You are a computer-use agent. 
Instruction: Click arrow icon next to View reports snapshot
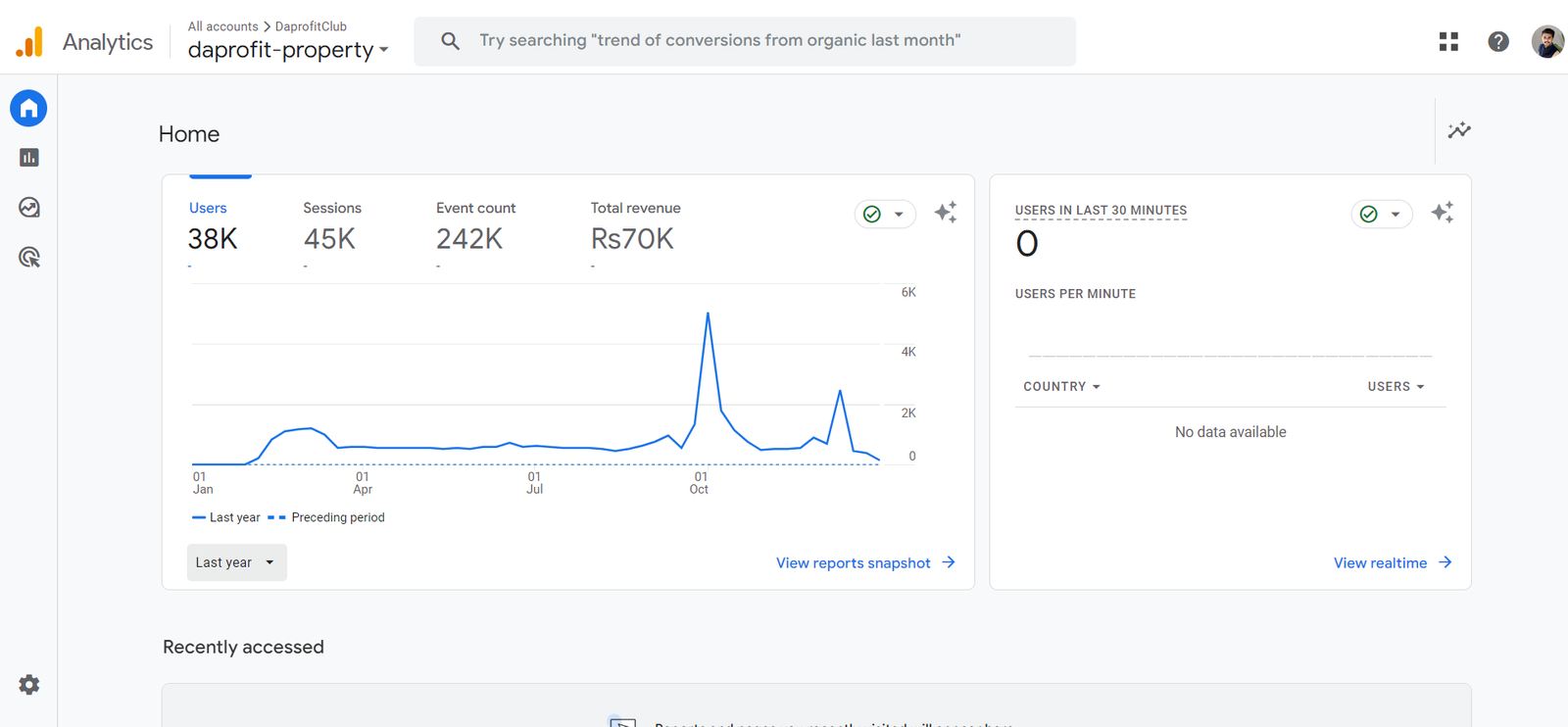[x=949, y=562]
